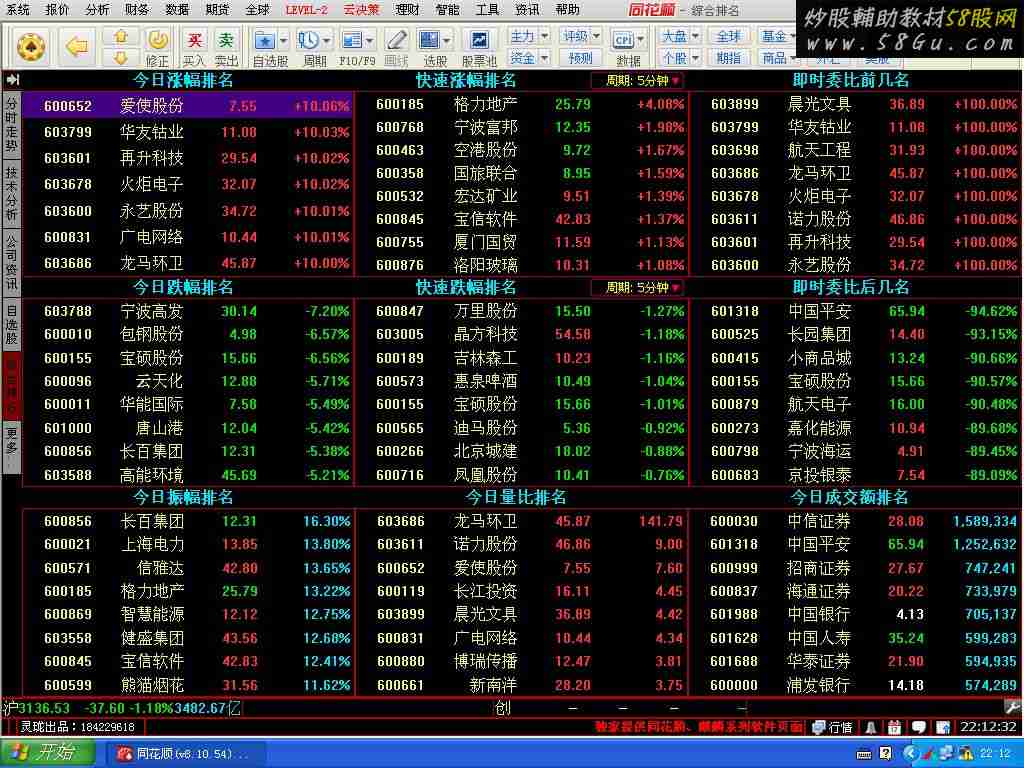Open the 系统 menu
1024x768 pixels.
[x=18, y=9]
